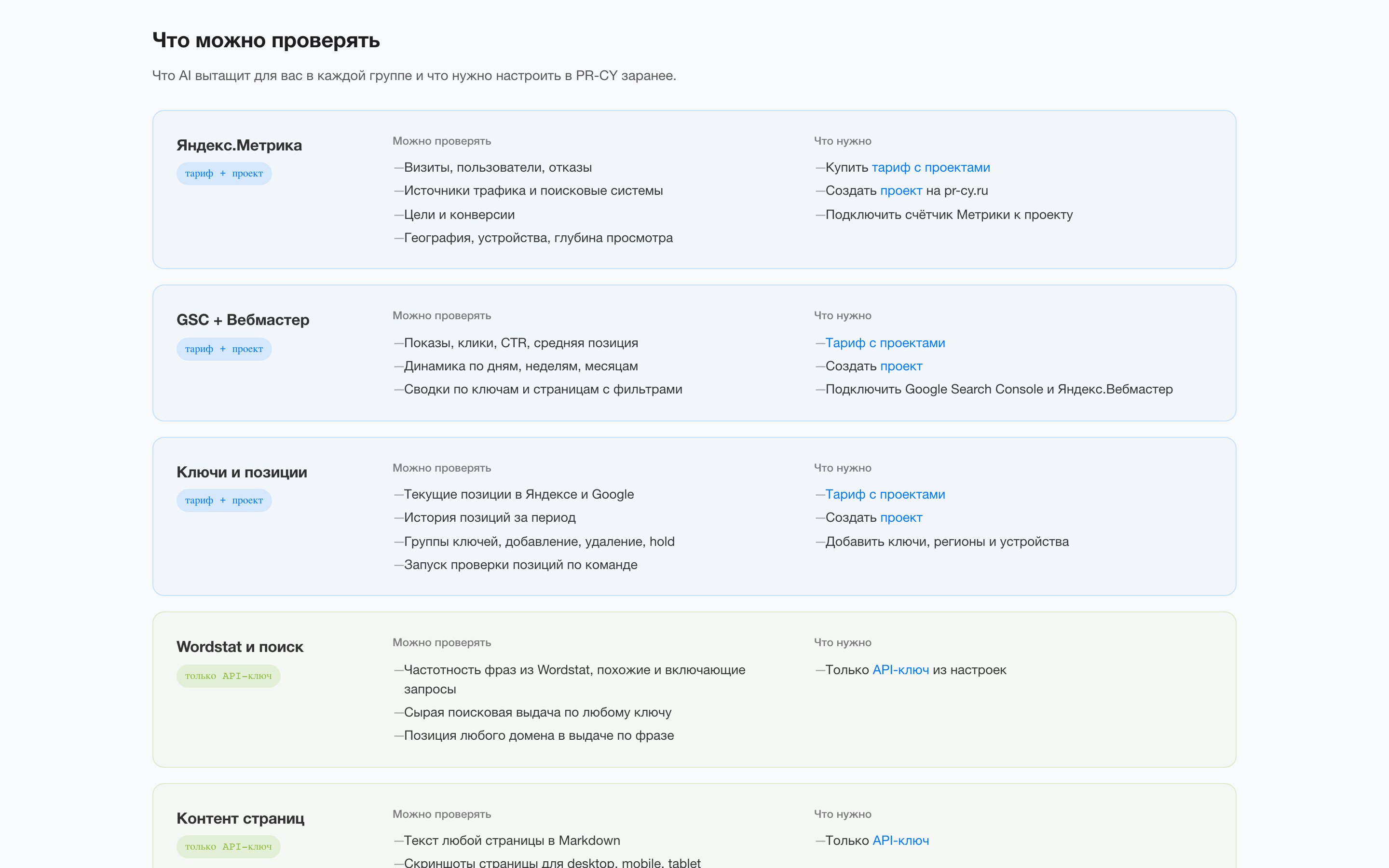Click 'Можно проверять' label in Контент страниц card
The image size is (1389, 868).
tap(442, 814)
